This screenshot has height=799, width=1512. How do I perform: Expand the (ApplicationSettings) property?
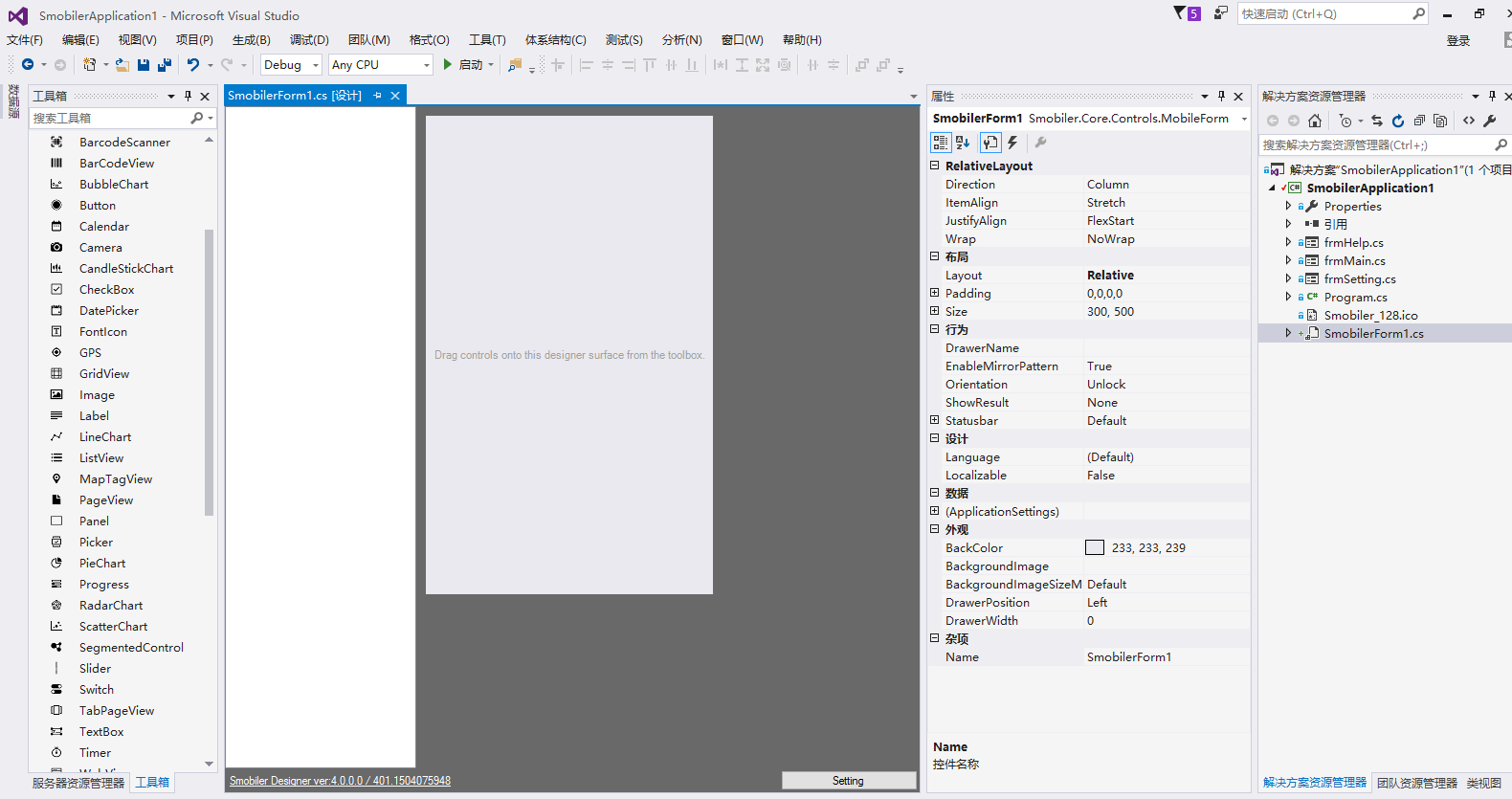point(935,511)
